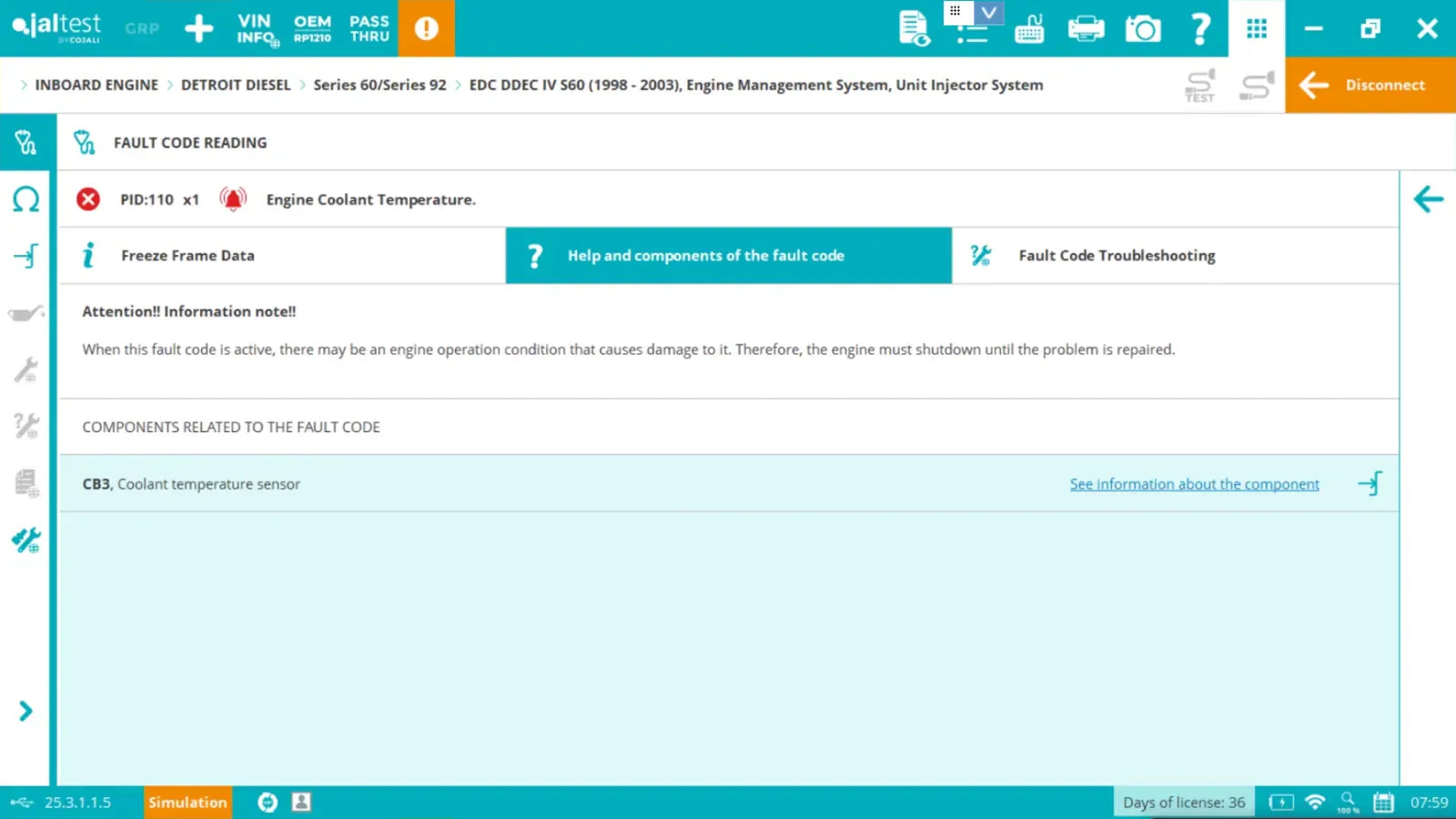The height and width of the screenshot is (819, 1456).
Task: Select stethoscope diagnostics sidebar icon
Action: pyautogui.click(x=25, y=142)
